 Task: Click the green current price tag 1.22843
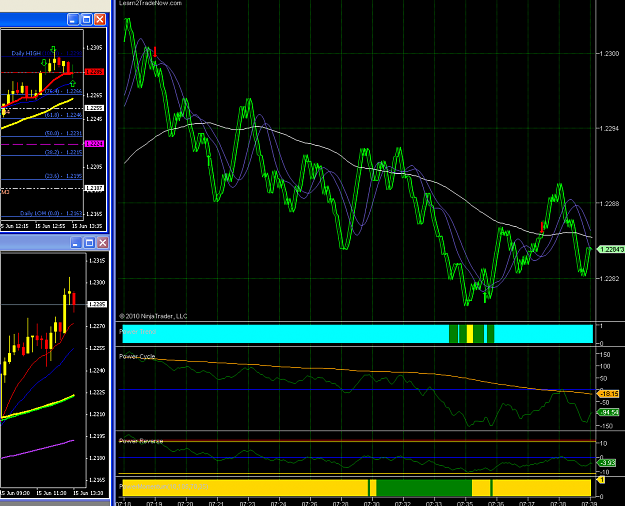click(610, 249)
